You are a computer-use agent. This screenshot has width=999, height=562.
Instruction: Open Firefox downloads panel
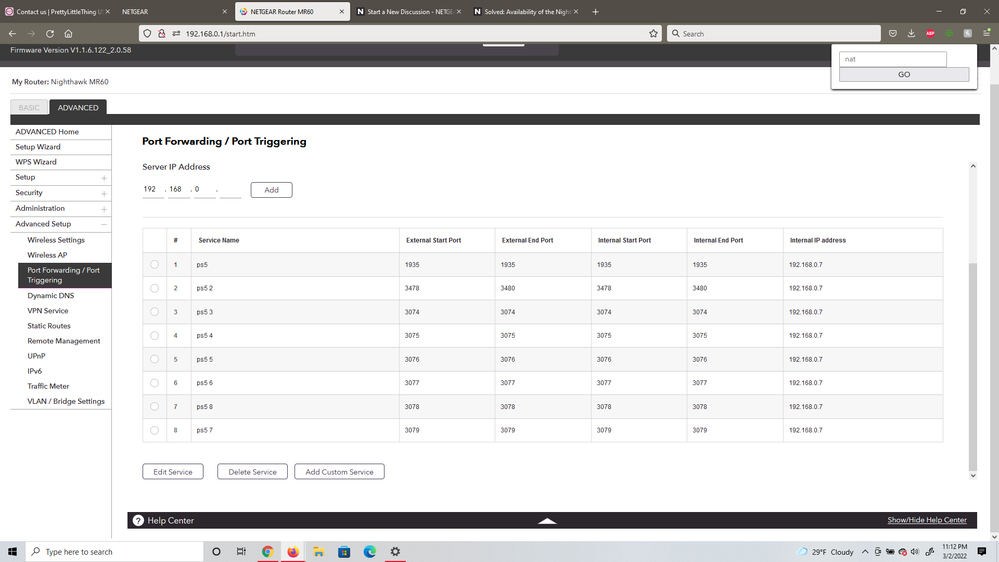[911, 33]
